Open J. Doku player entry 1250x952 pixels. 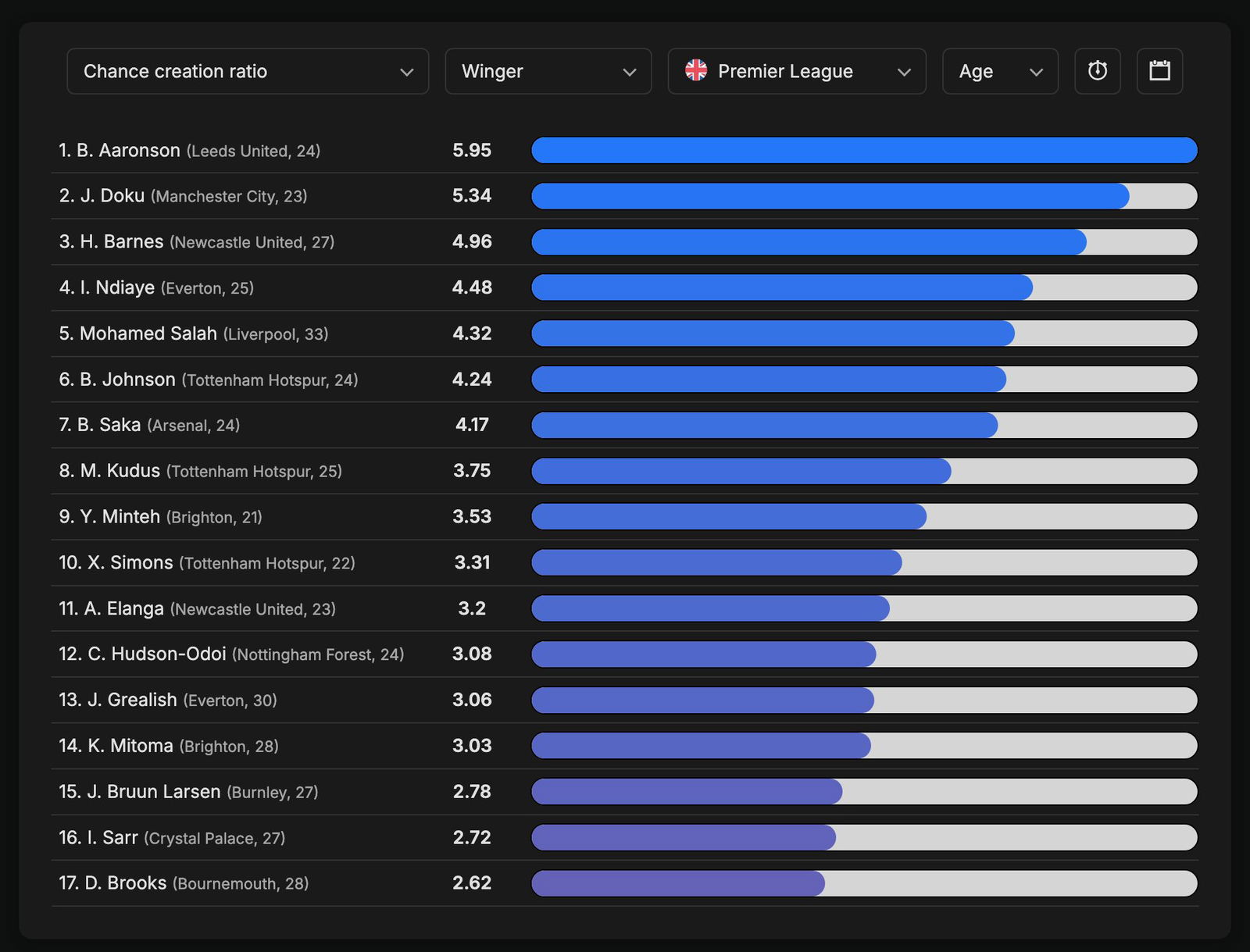(x=112, y=196)
